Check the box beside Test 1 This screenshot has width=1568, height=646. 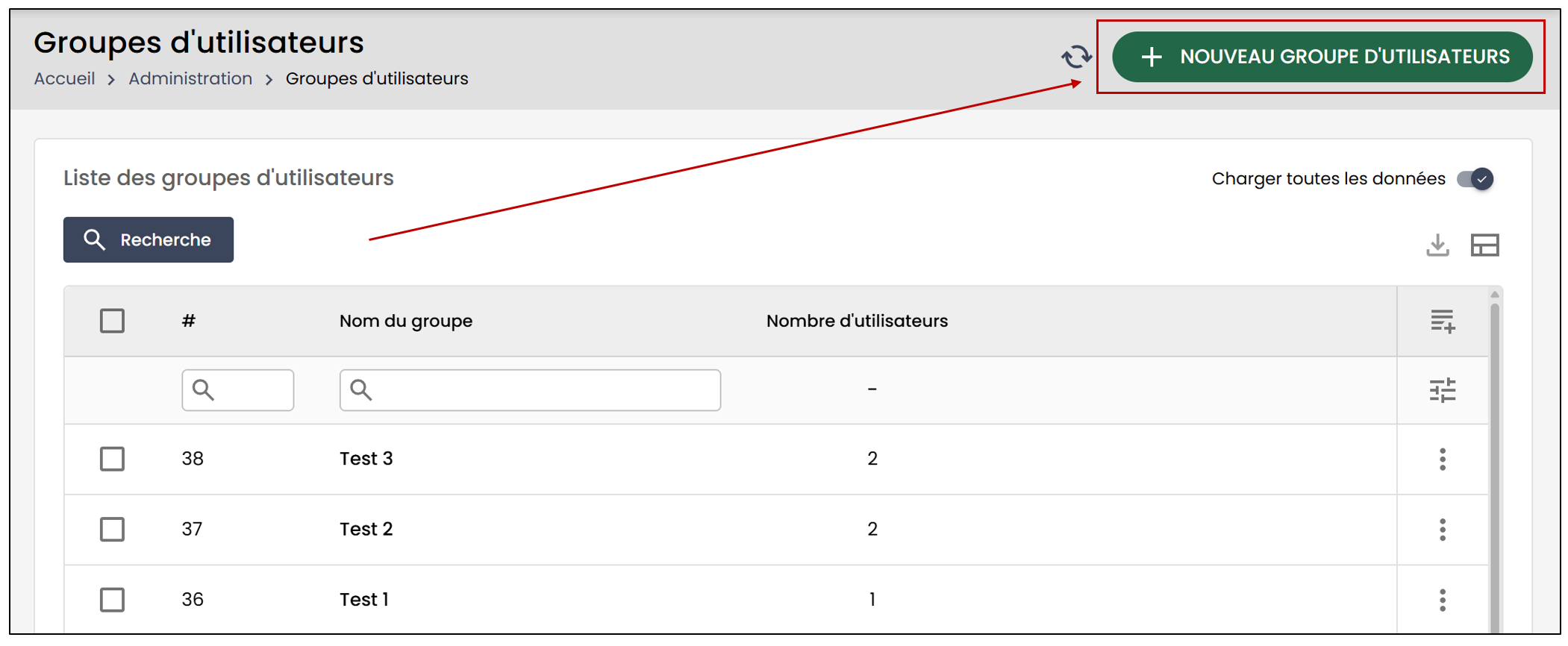[x=112, y=600]
